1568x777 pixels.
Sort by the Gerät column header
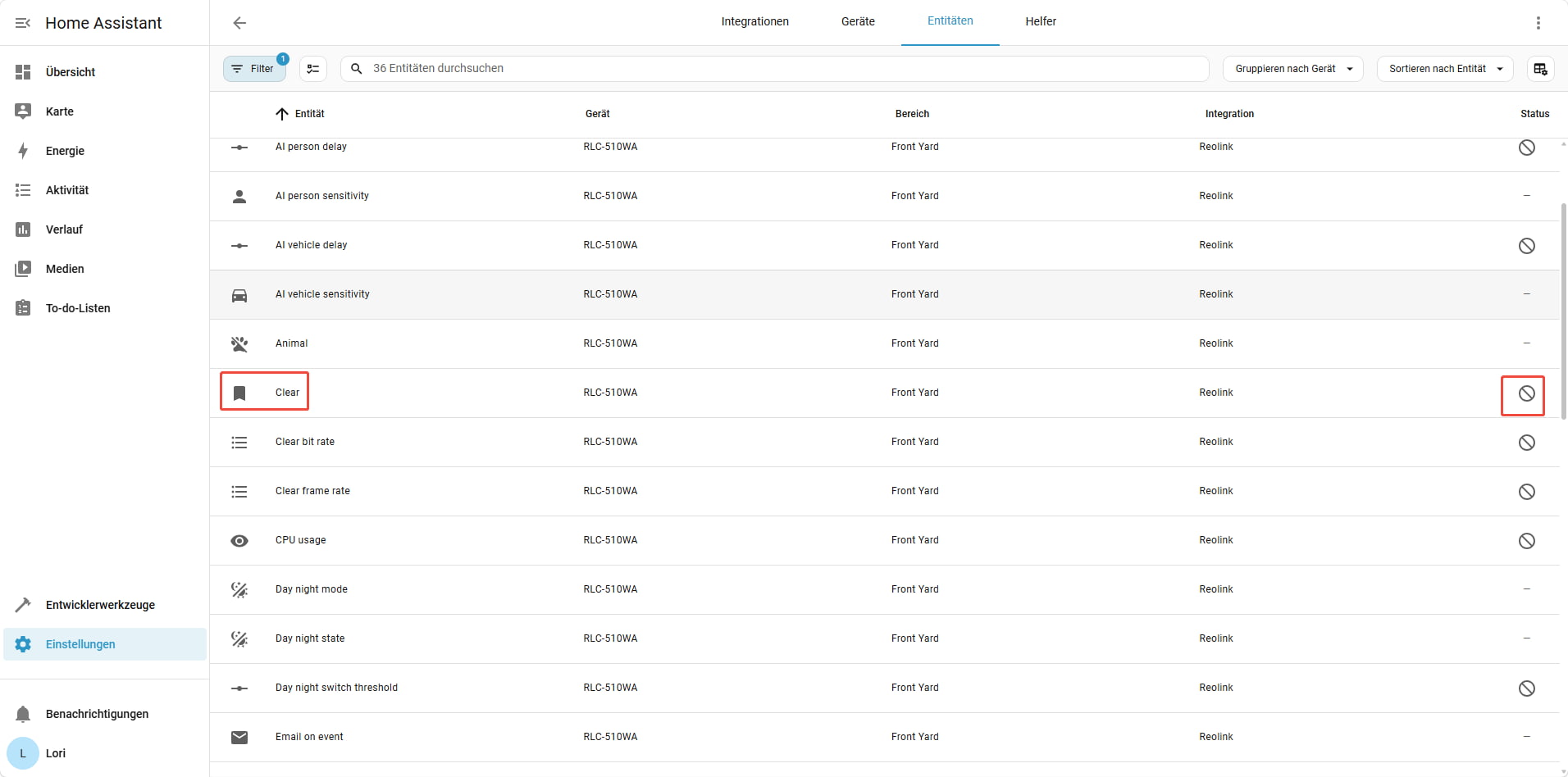point(598,114)
